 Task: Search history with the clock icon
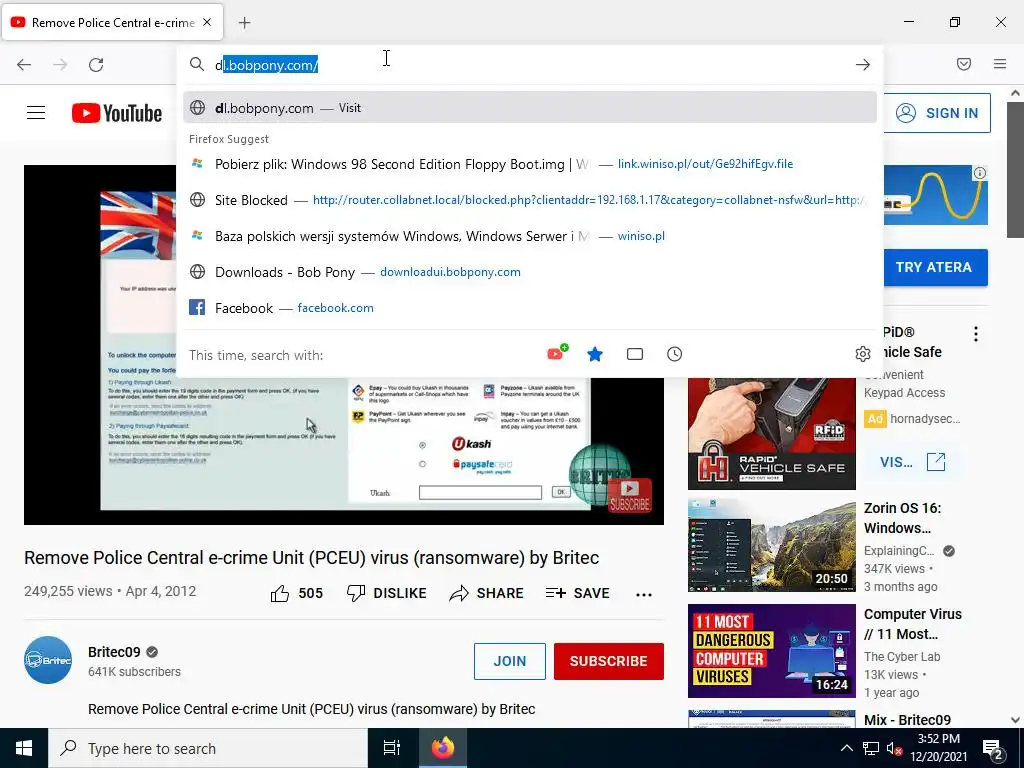[x=675, y=354]
